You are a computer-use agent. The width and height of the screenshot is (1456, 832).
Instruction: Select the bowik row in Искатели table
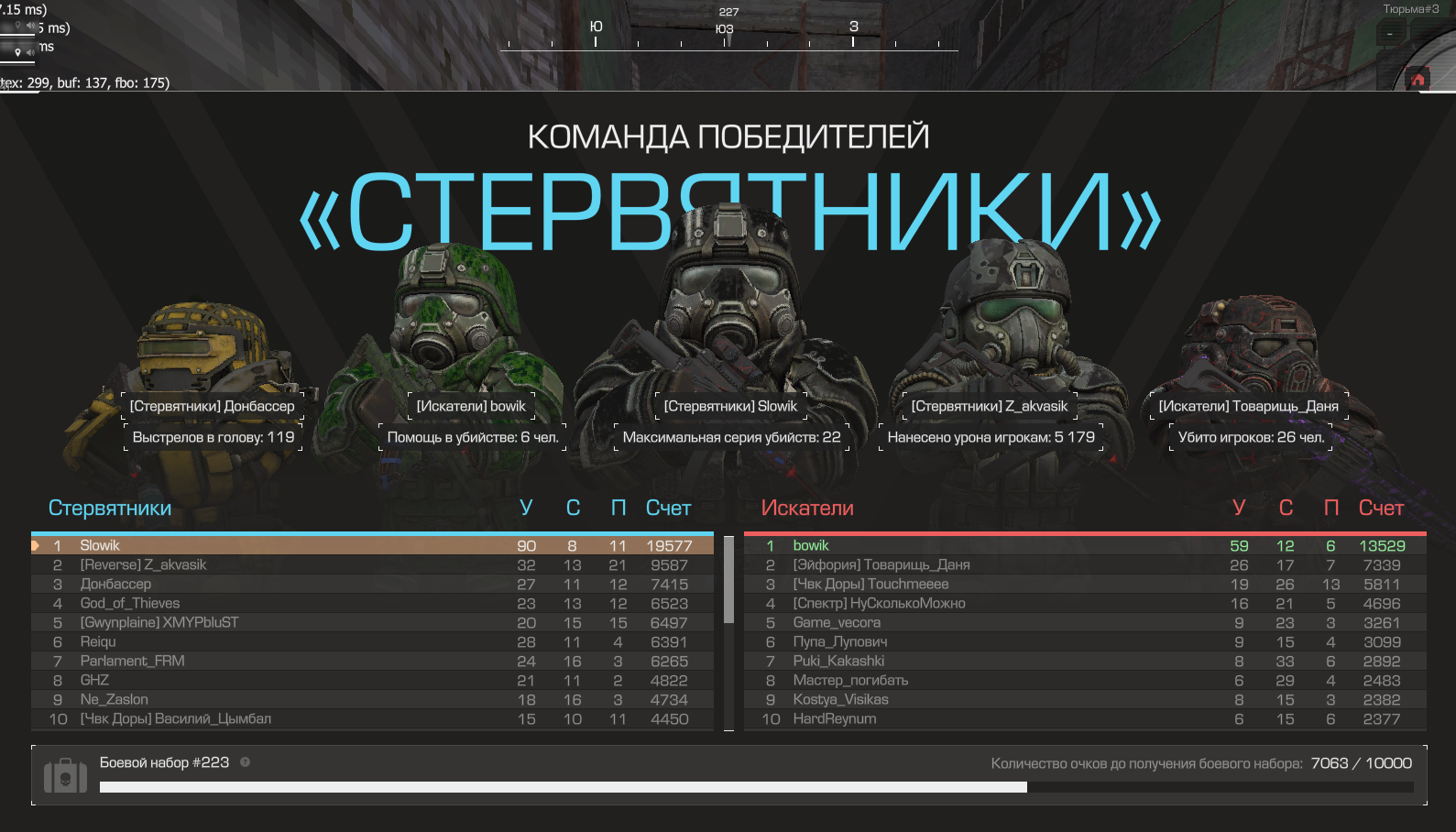1085,545
